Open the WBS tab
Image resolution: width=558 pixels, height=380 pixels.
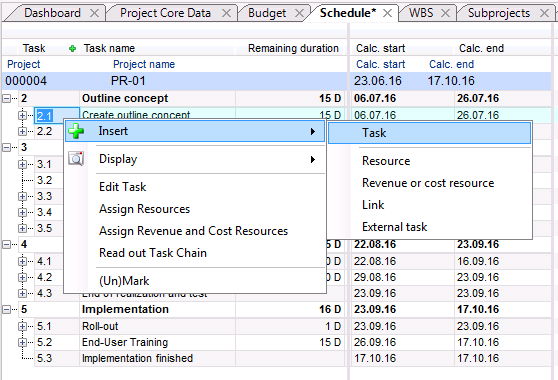pyautogui.click(x=421, y=13)
